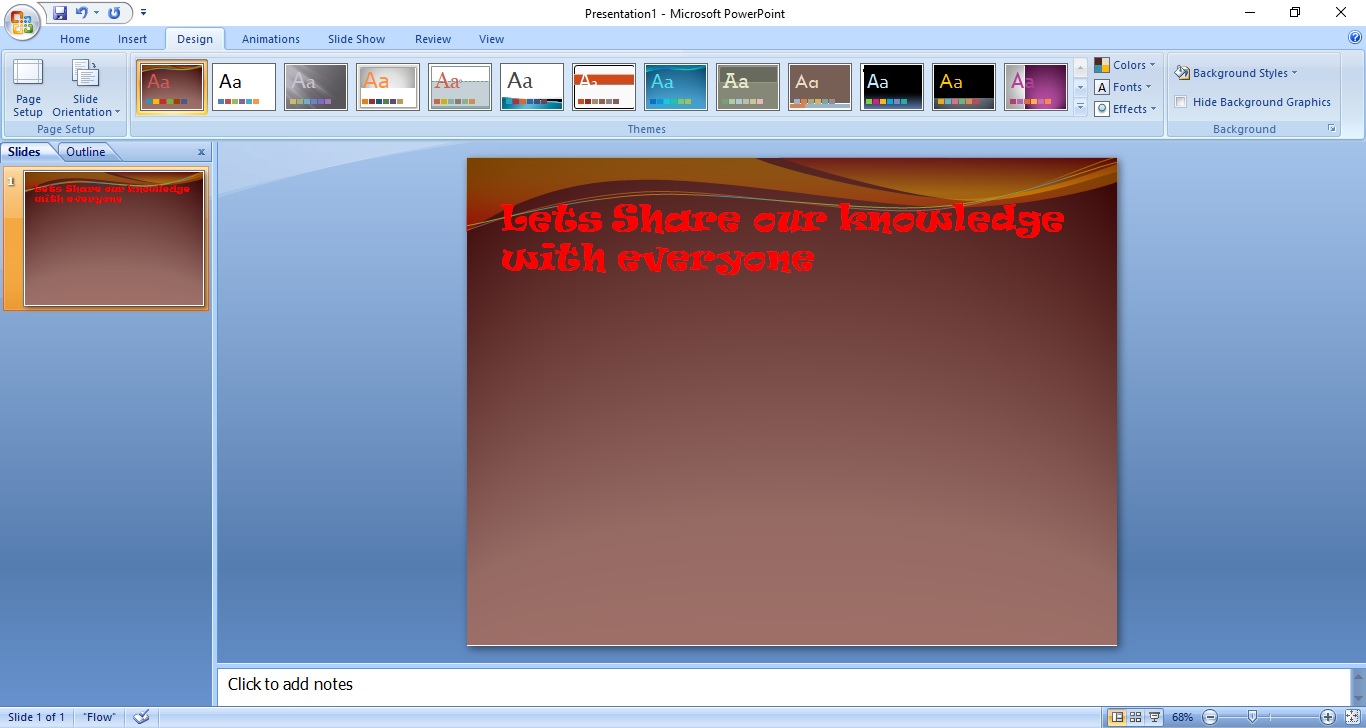The height and width of the screenshot is (728, 1366).
Task: Click the Redo/Repeat icon
Action: pyautogui.click(x=114, y=13)
